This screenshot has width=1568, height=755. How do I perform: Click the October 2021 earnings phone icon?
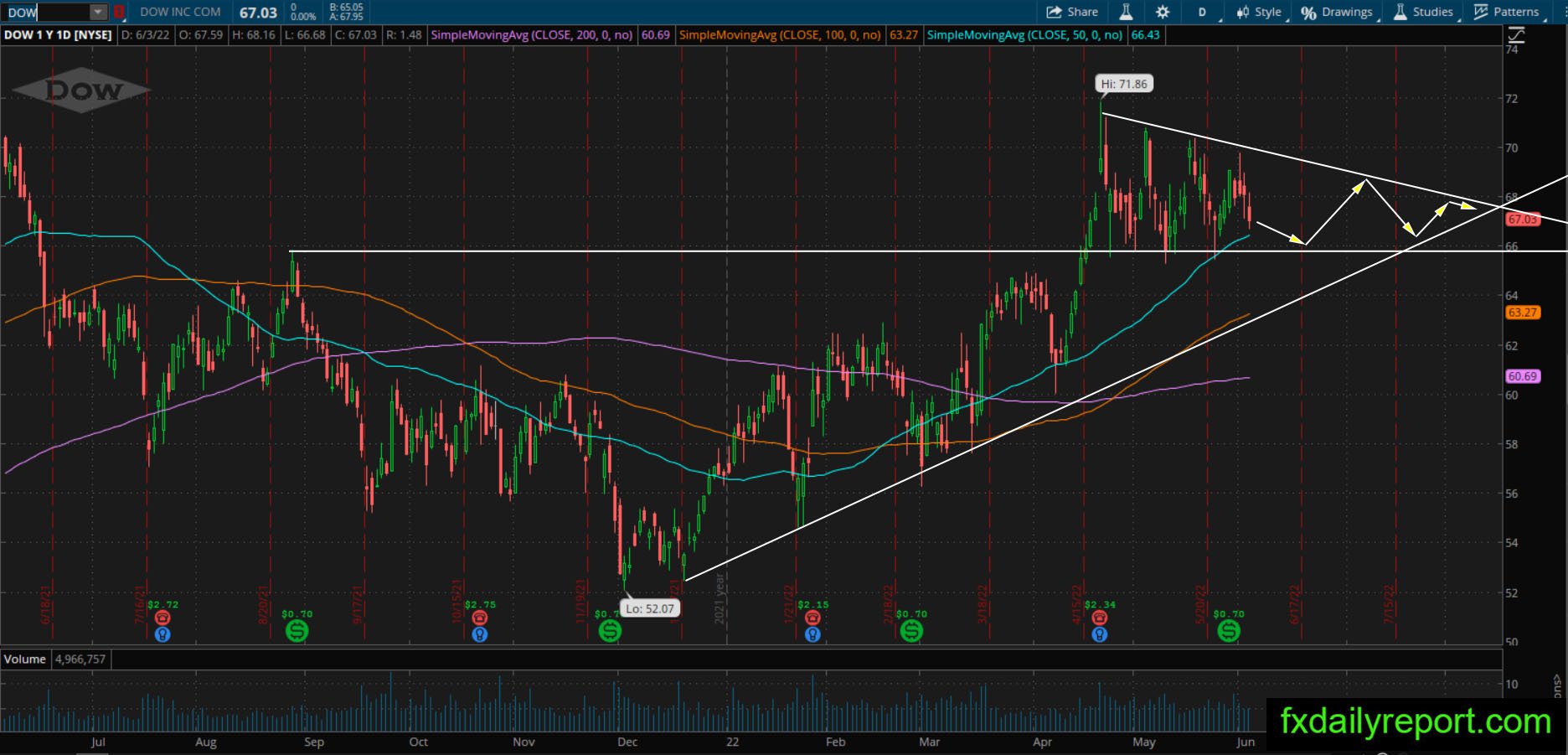point(479,618)
